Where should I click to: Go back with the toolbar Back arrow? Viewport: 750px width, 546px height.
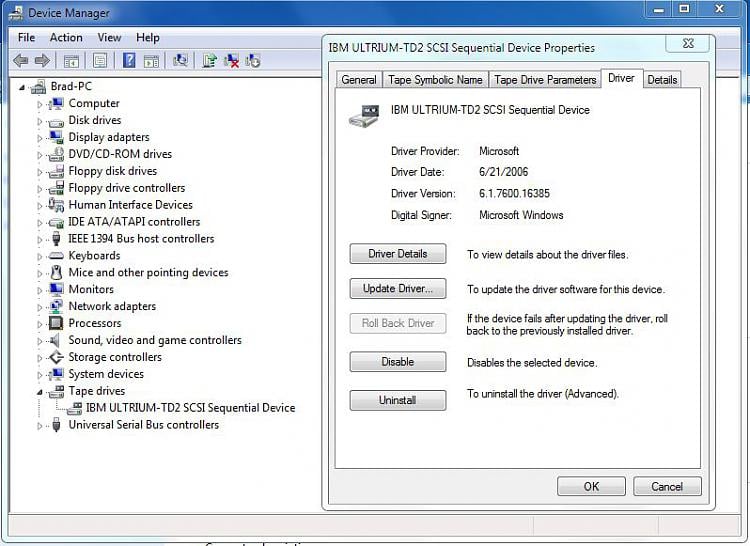click(x=21, y=61)
